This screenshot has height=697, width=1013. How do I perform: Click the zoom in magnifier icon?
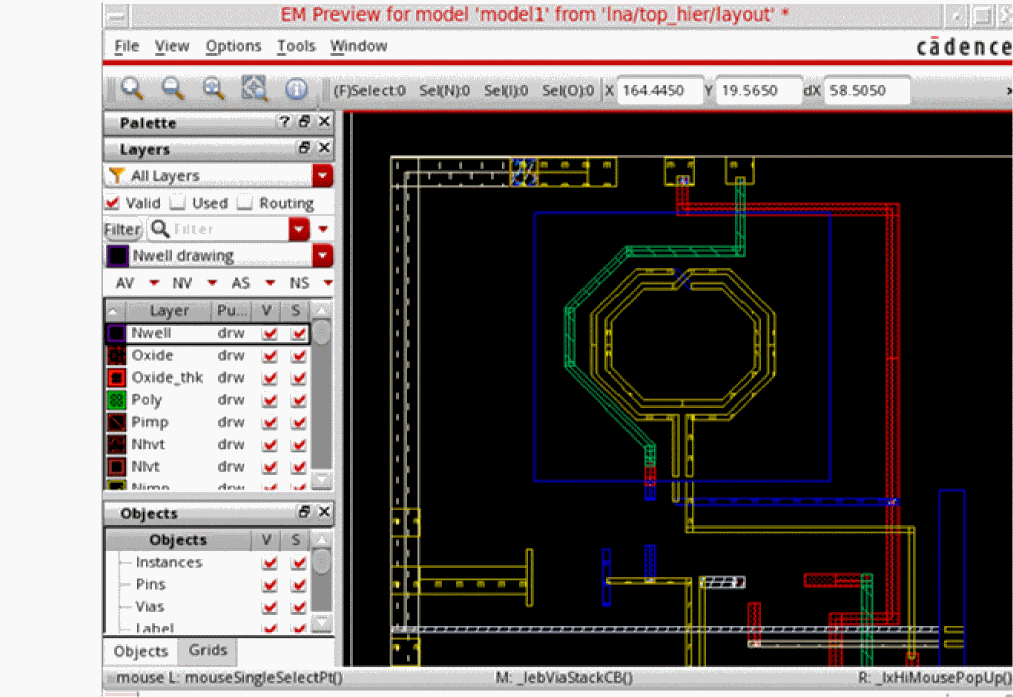[131, 89]
